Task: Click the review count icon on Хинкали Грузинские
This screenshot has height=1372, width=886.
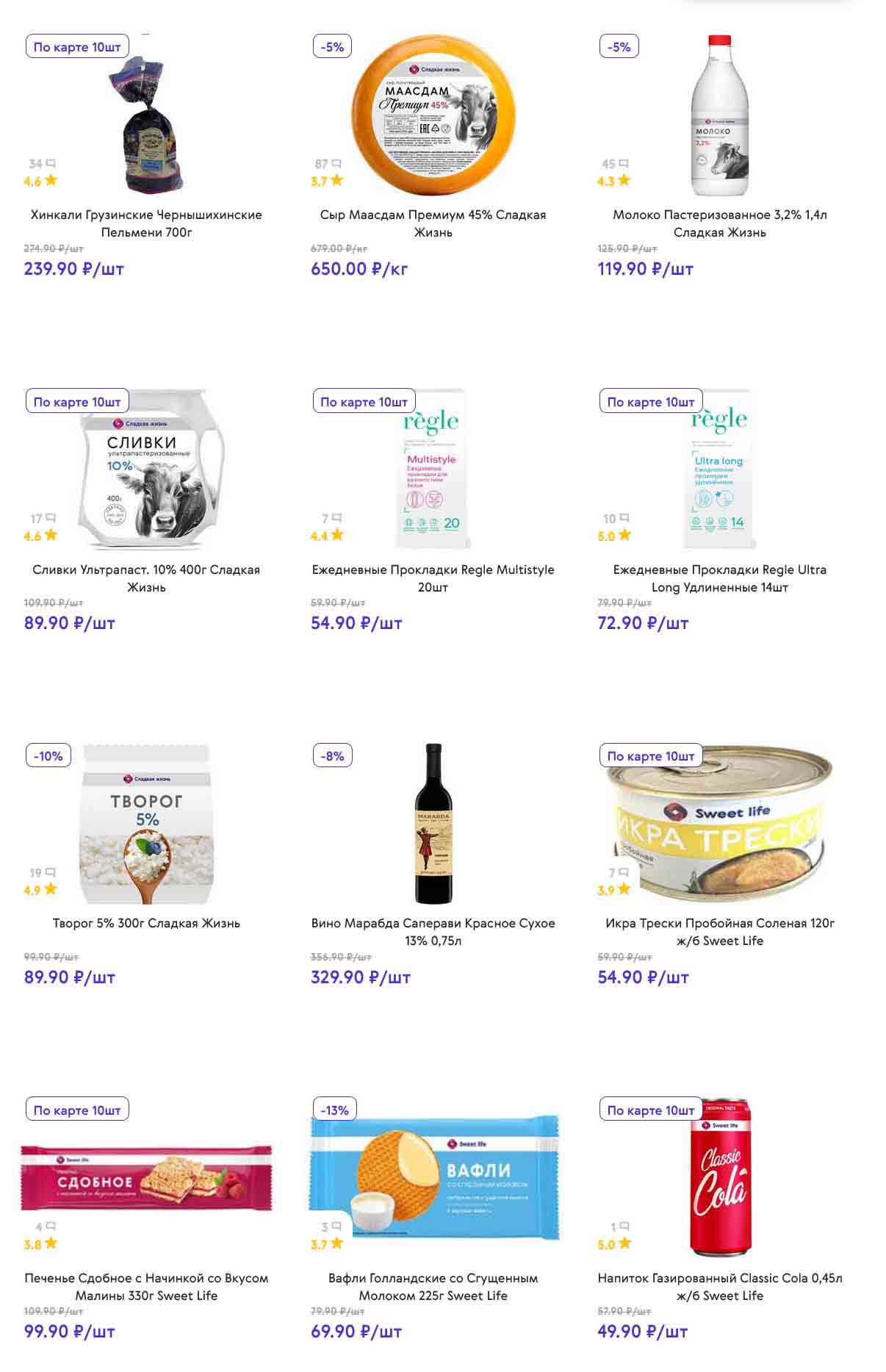Action: click(x=51, y=163)
